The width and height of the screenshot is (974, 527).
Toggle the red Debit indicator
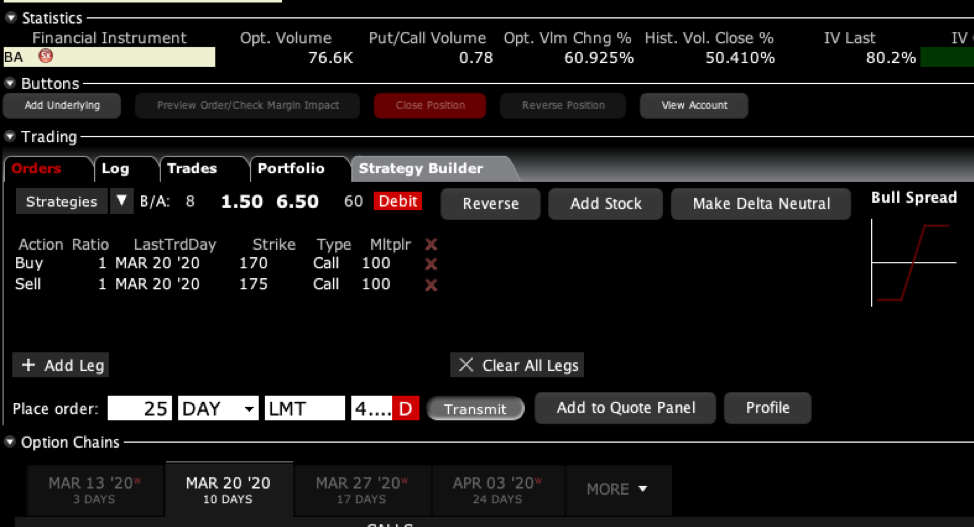[x=397, y=202]
